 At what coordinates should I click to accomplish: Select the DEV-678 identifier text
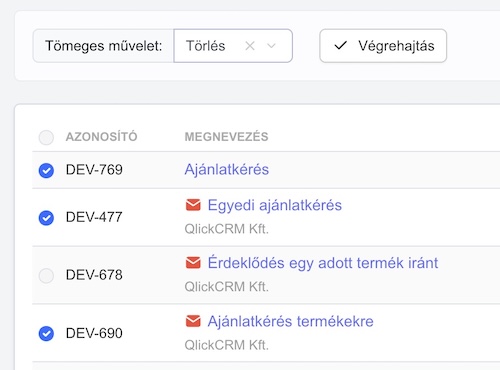pyautogui.click(x=94, y=275)
